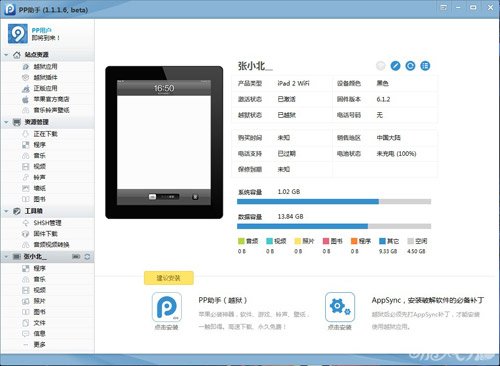Open 越狱插件 in the sidebar
Image resolution: width=500 pixels, height=366 pixels.
pos(45,77)
